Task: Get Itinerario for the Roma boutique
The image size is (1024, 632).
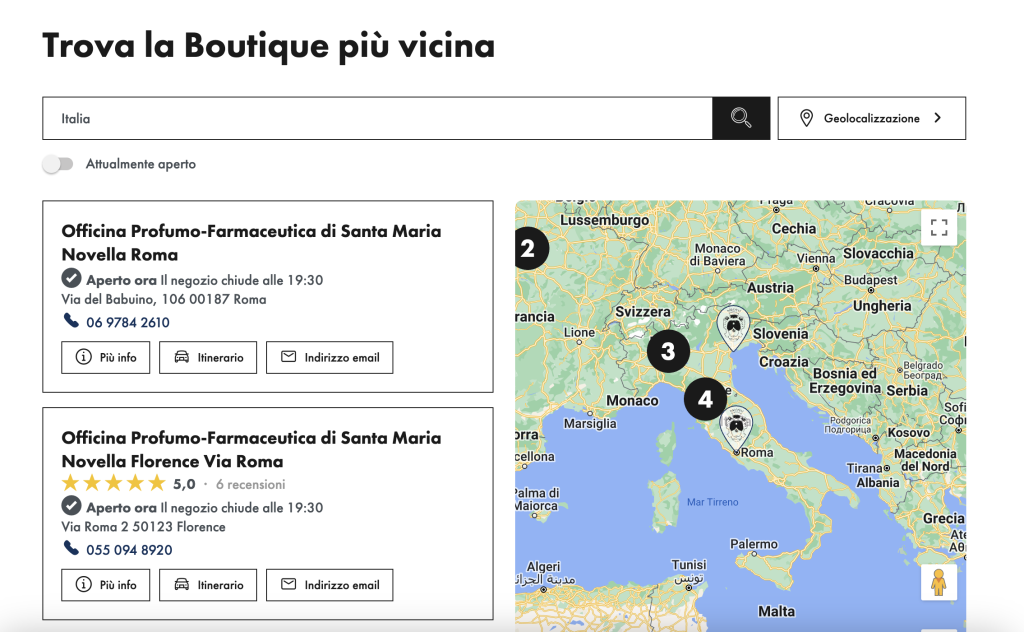Action: coord(208,357)
